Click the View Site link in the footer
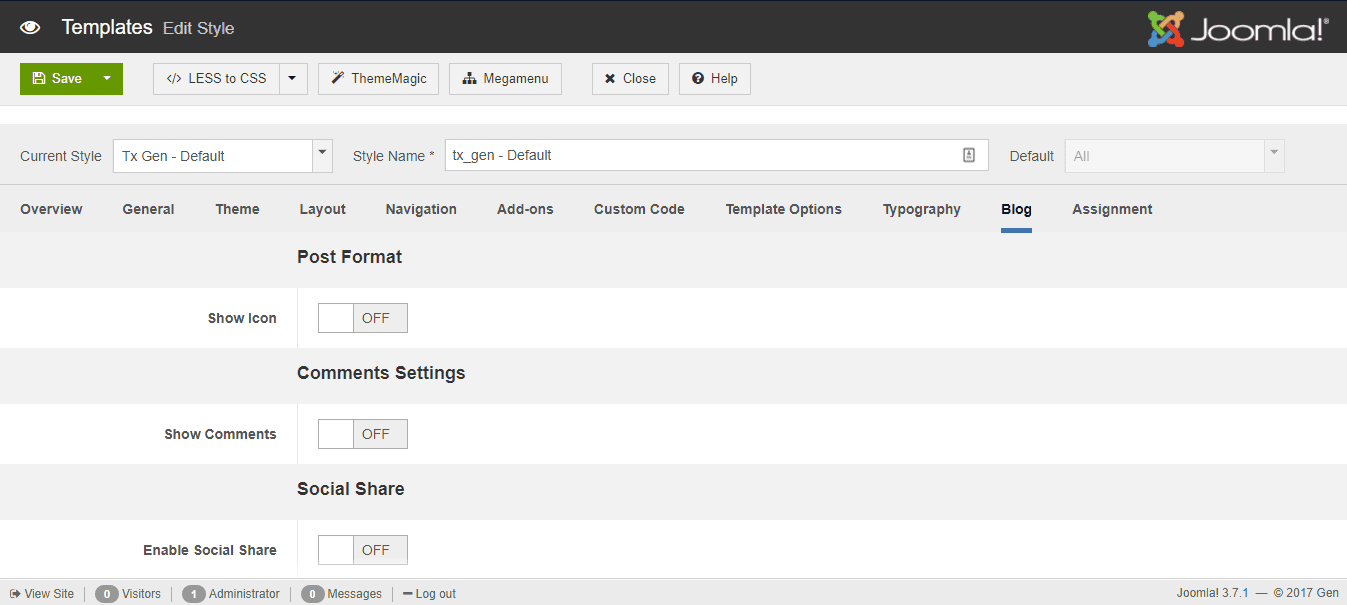The height and width of the screenshot is (605, 1347). [41, 593]
